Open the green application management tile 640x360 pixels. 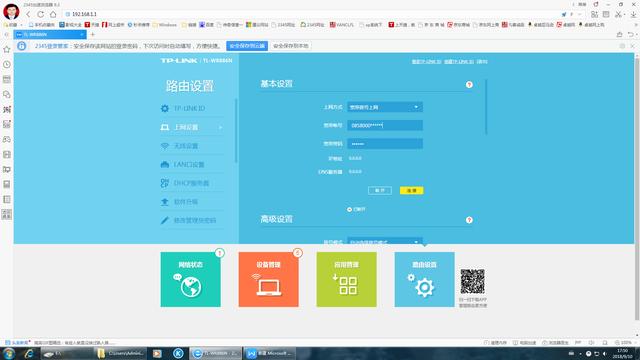(x=347, y=279)
